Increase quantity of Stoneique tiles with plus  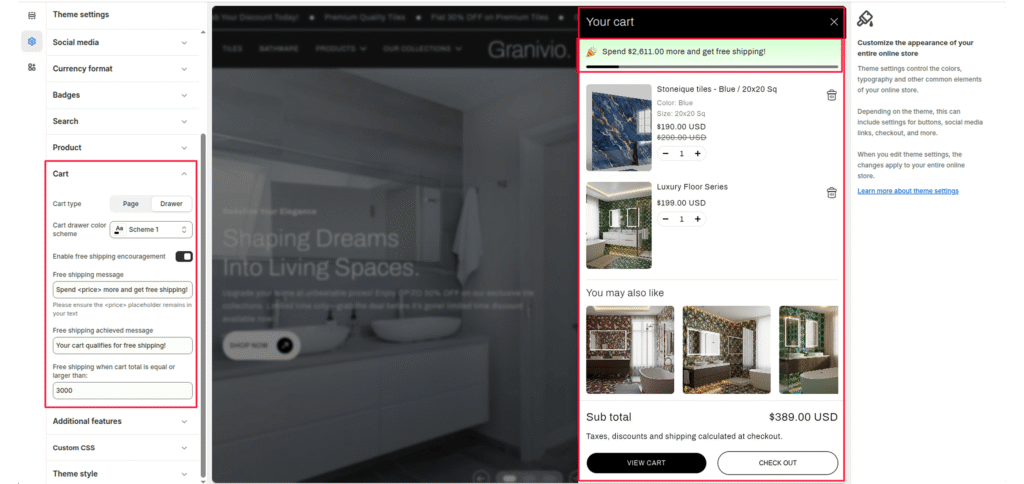(698, 153)
